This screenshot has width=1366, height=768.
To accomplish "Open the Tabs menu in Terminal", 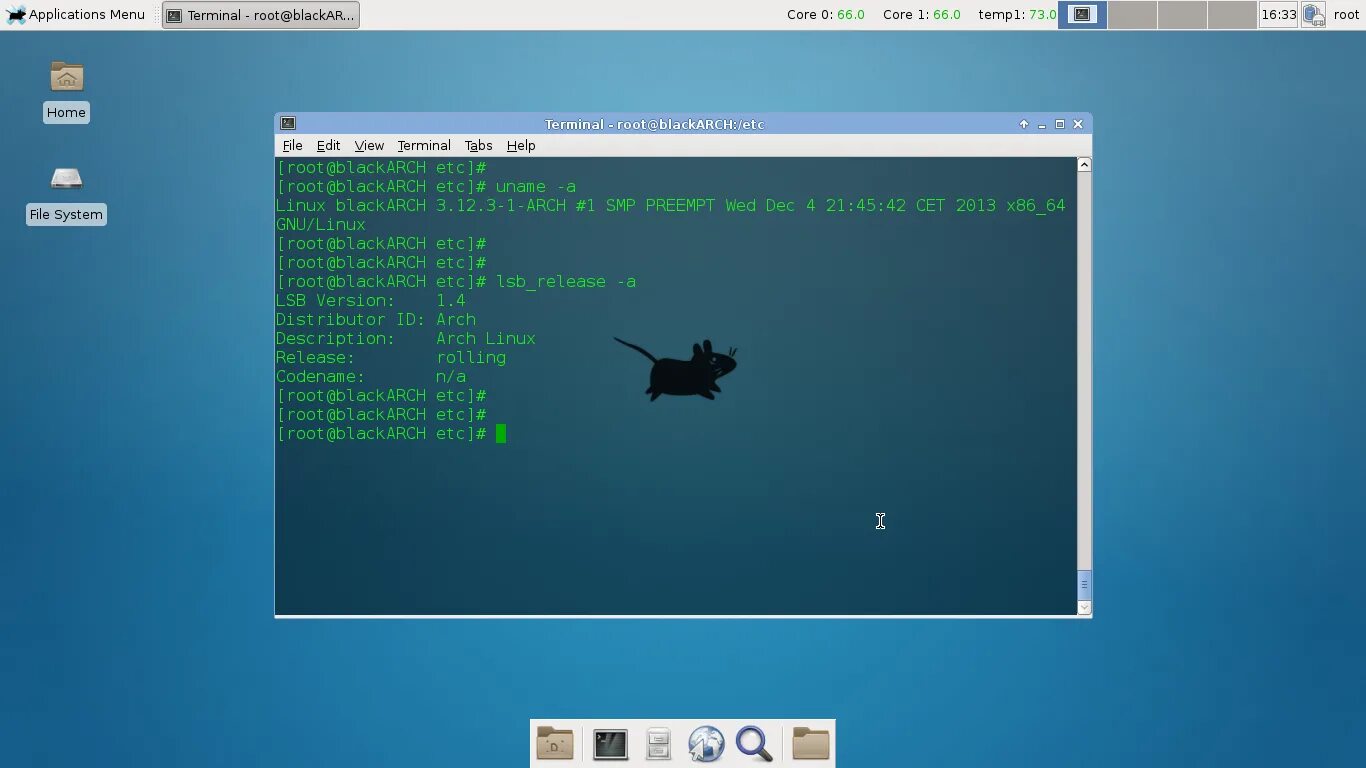I will click(x=478, y=145).
